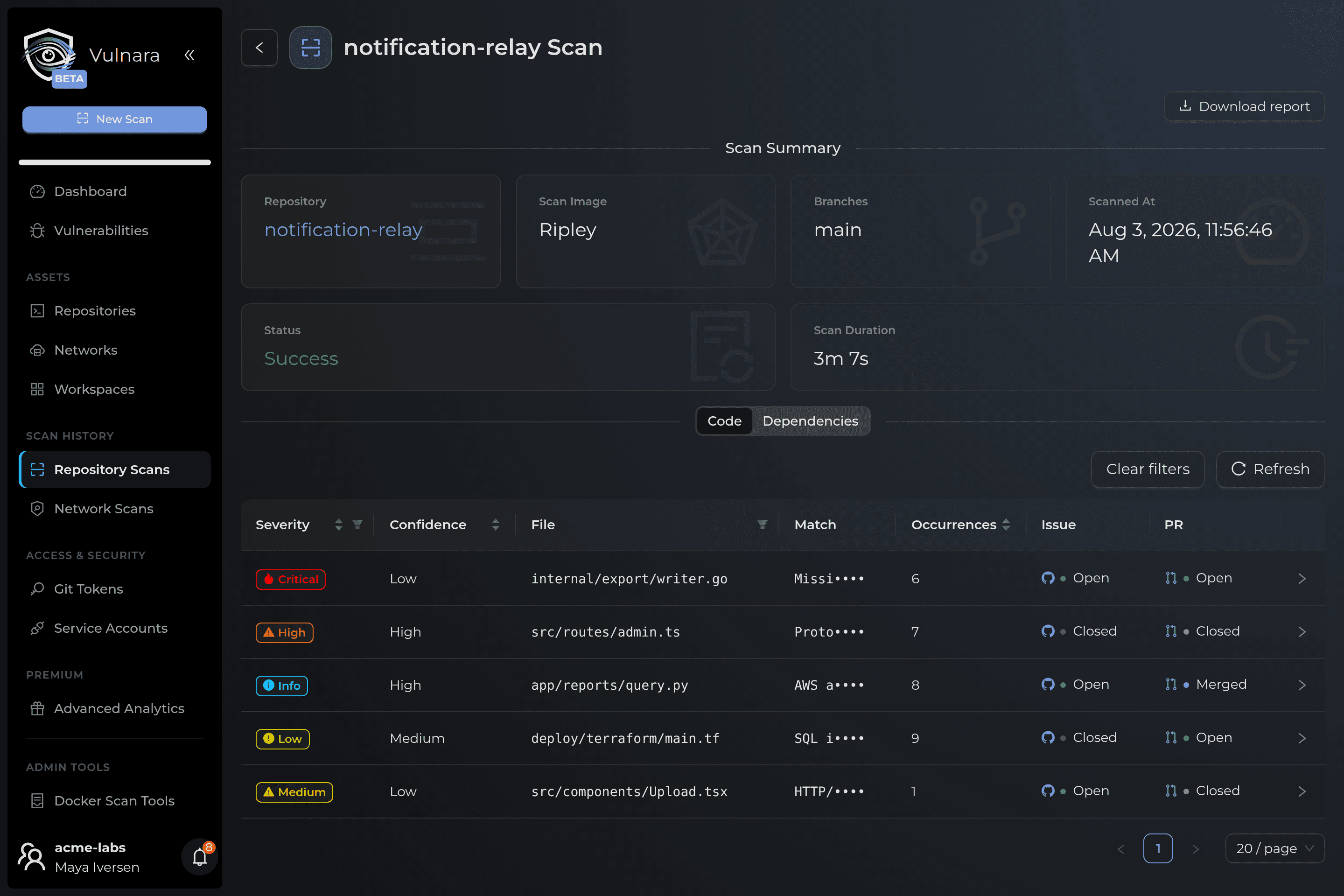
Task: Open the File column filter
Action: (x=762, y=525)
